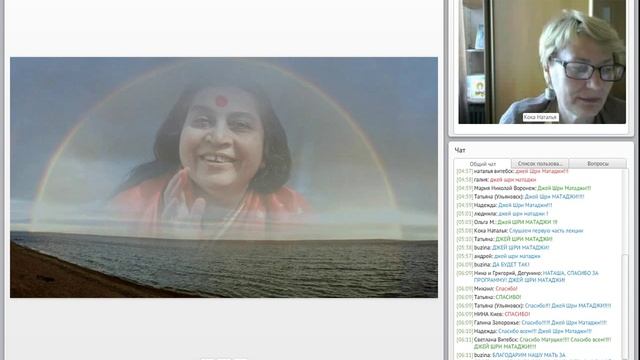Select Нина и Григорий, Дегунино message

527,277
